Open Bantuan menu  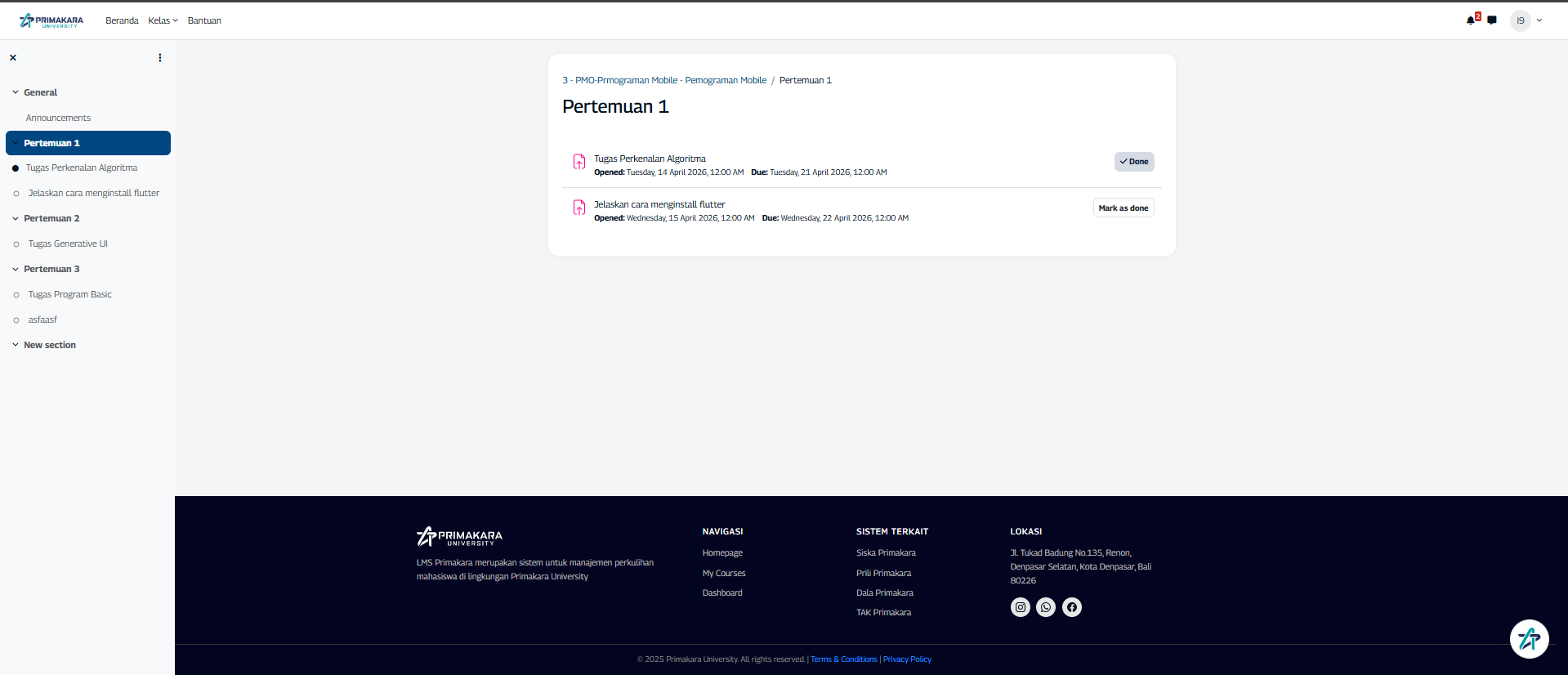pyautogui.click(x=204, y=20)
